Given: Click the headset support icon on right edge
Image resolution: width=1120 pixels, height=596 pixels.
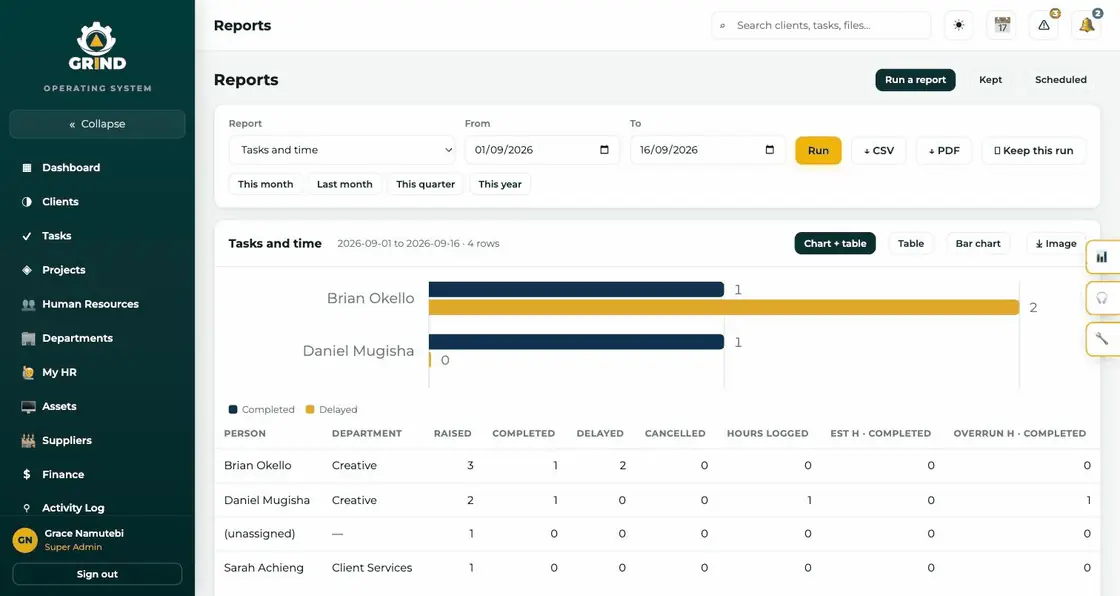Looking at the screenshot, I should click(x=1101, y=298).
